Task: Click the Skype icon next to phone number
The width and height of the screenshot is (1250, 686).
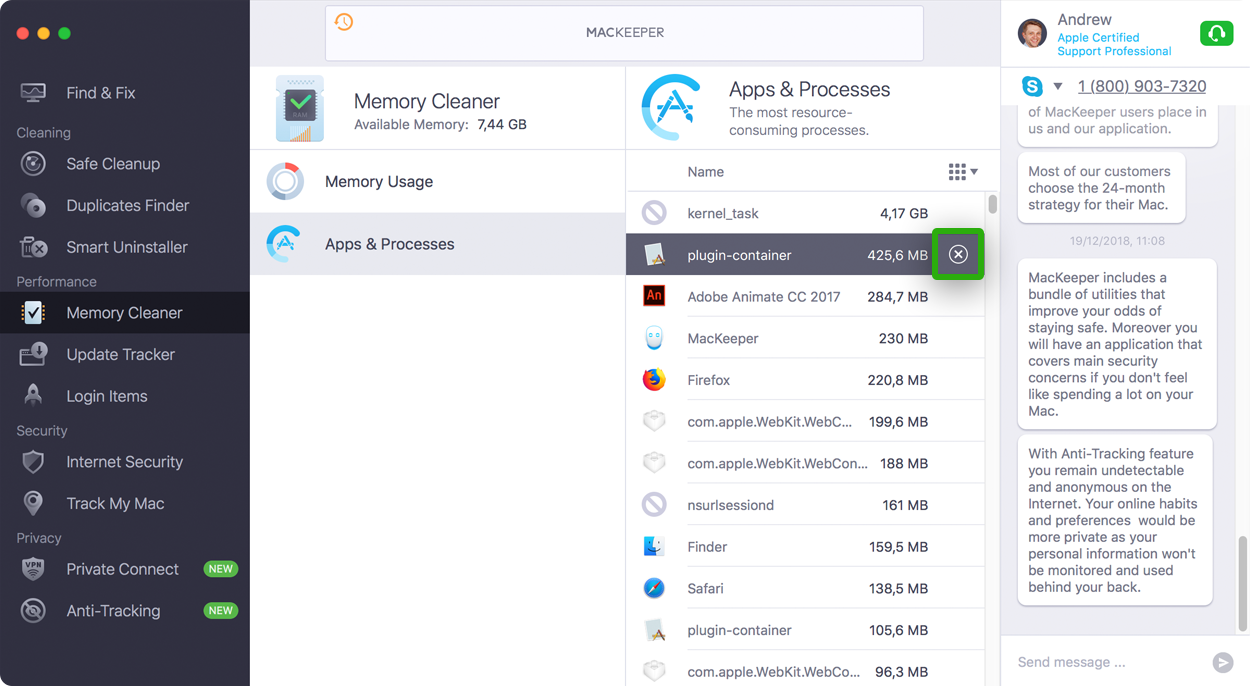Action: (x=1032, y=86)
